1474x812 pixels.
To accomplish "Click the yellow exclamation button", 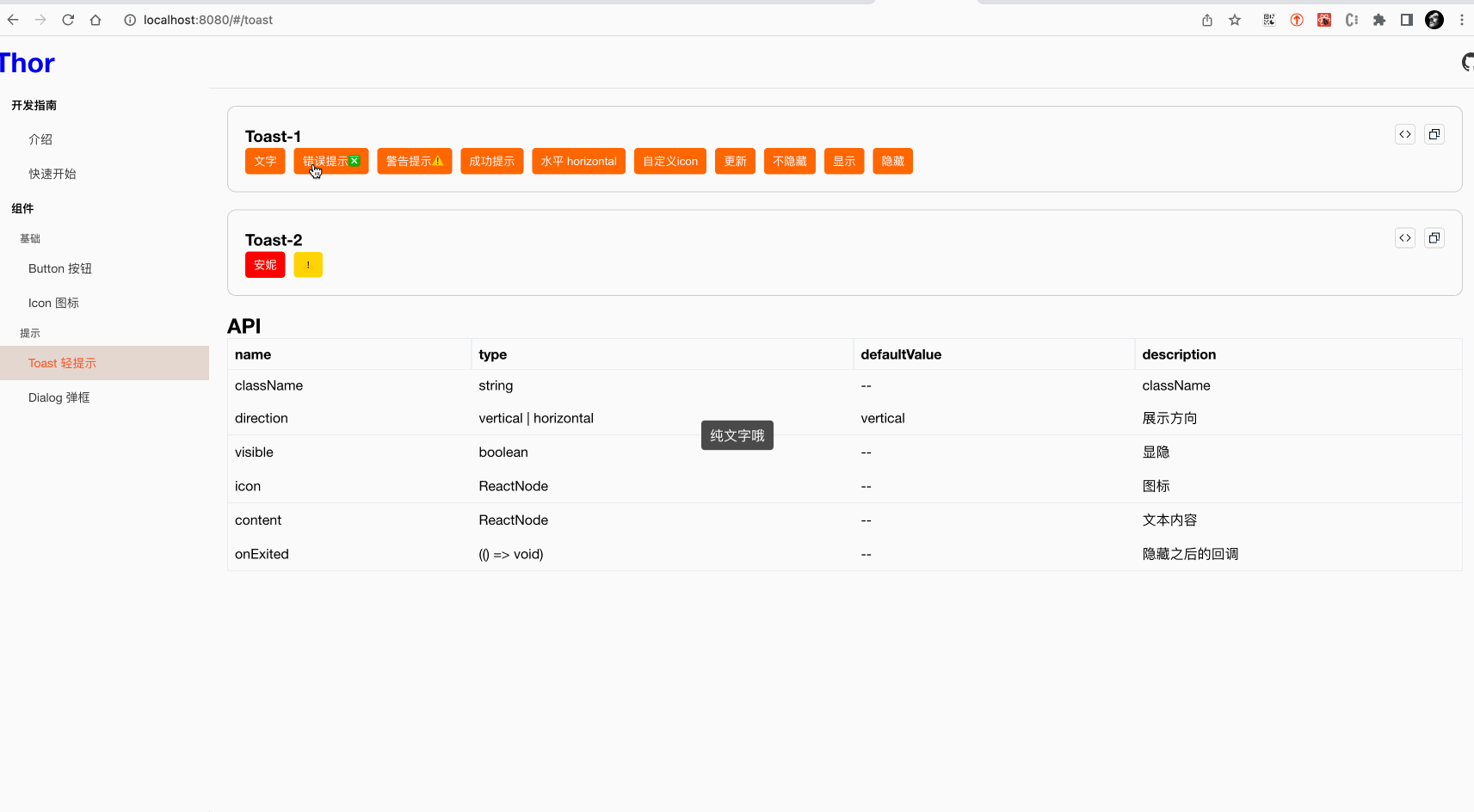I will pyautogui.click(x=308, y=265).
